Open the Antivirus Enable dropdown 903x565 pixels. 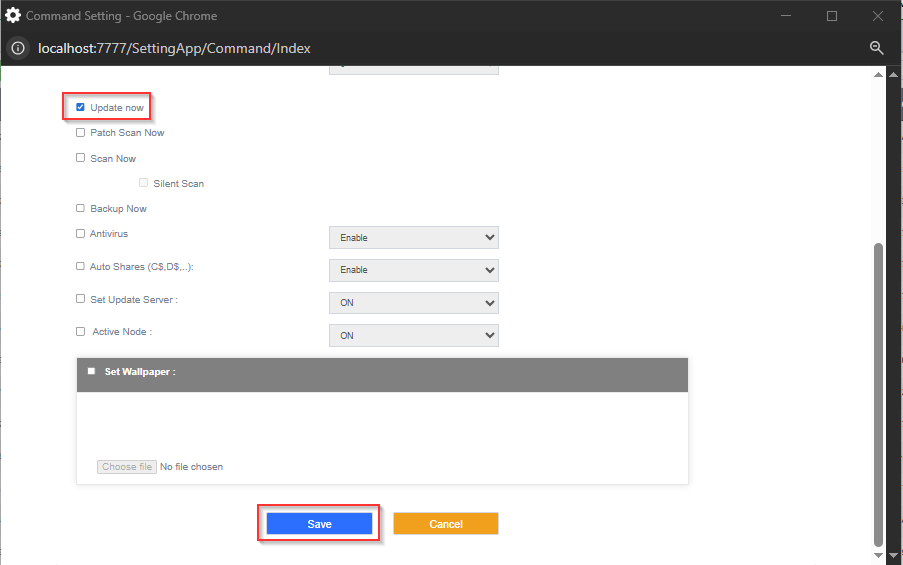[413, 238]
